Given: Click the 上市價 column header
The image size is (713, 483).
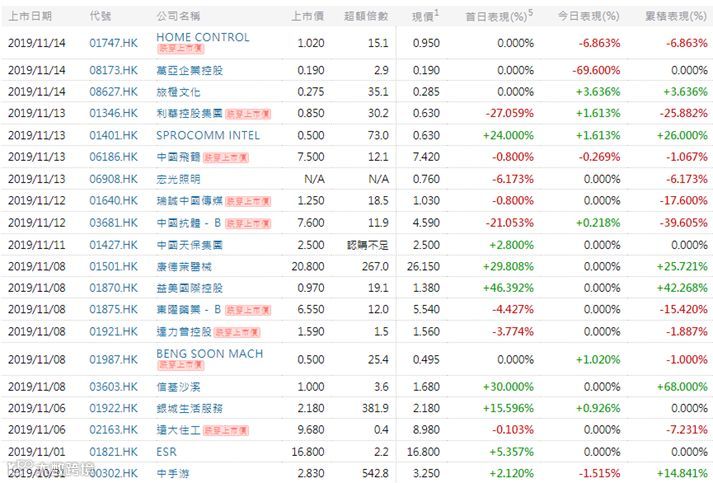Looking at the screenshot, I should coord(308,16).
